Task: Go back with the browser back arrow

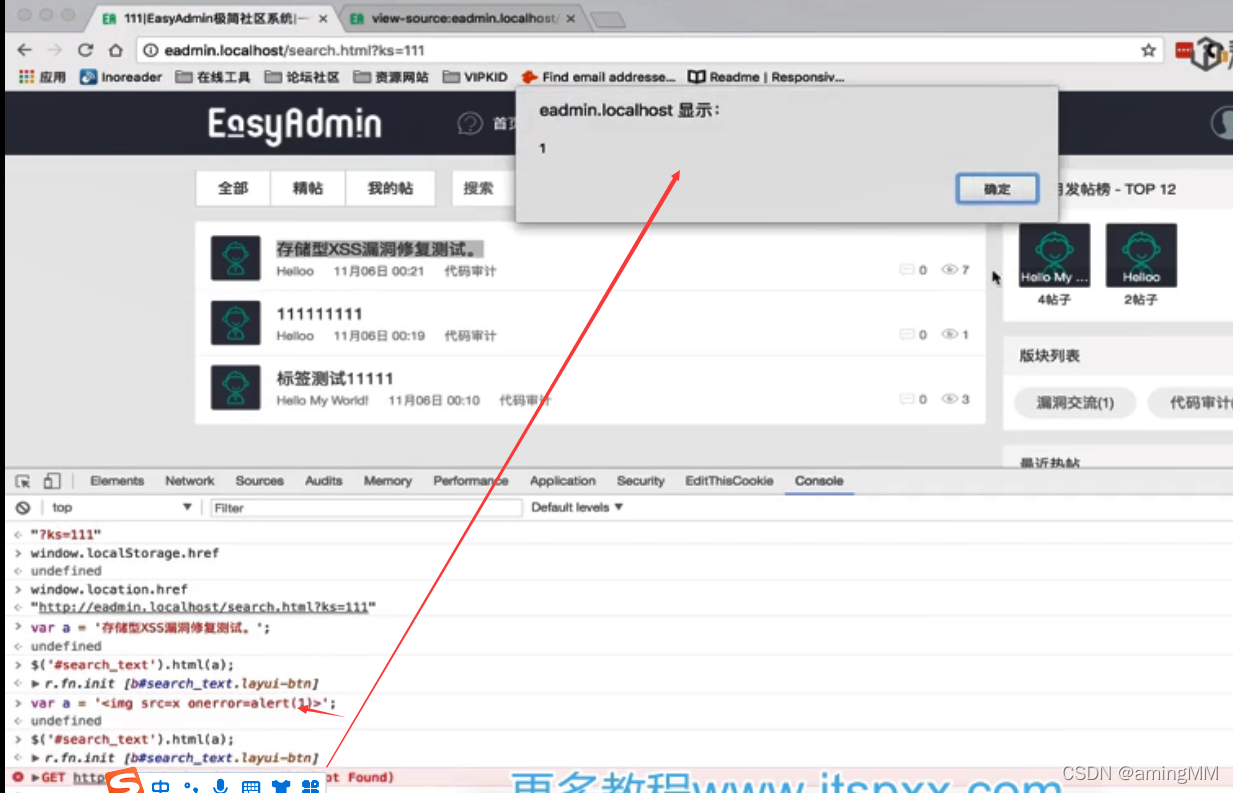Action: coord(25,50)
